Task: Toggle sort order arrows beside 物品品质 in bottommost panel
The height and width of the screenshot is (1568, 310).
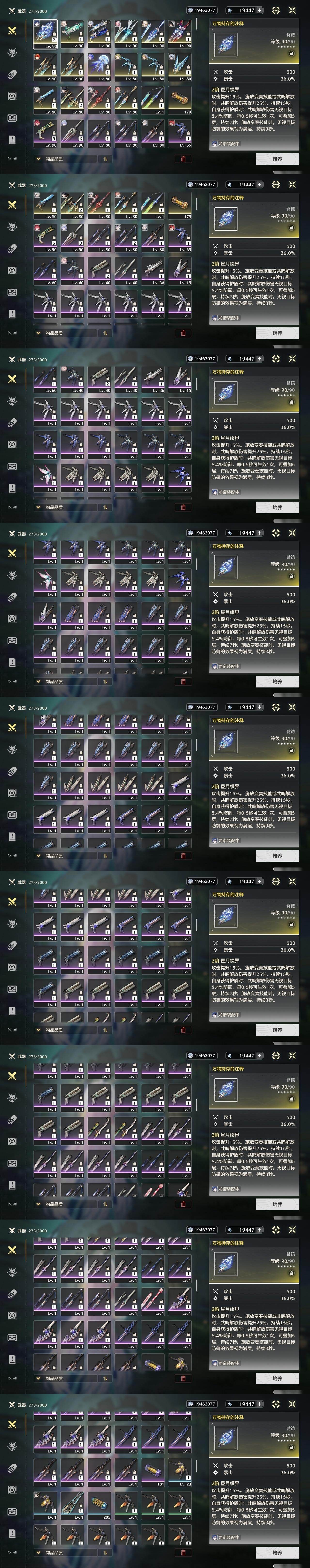Action: 105,1553
